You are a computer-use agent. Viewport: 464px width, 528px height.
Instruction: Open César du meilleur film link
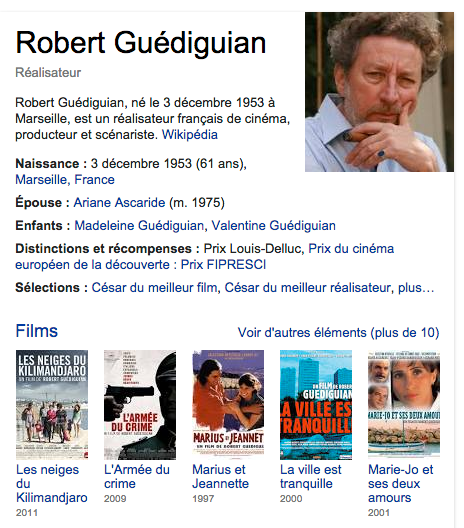[154, 288]
